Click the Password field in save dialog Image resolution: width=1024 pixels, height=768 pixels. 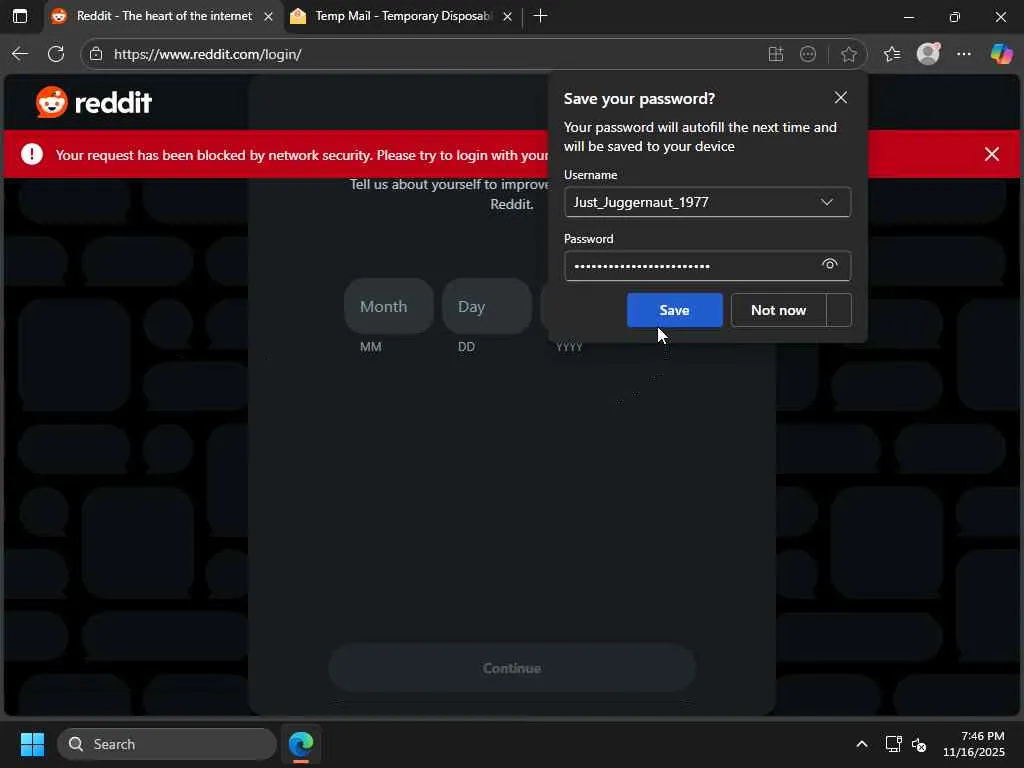coord(707,266)
